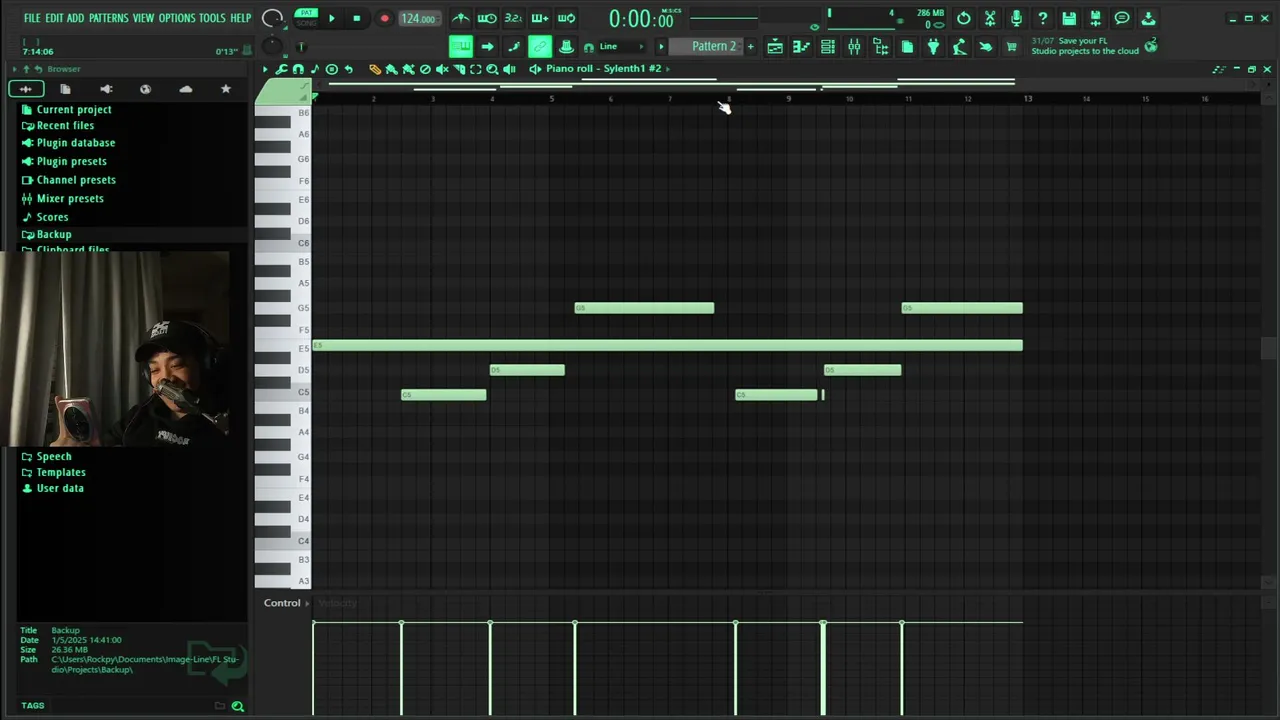Screen dimensions: 1280x720
Task: Click the plug-shaped plugin picker icon
Action: point(933,46)
